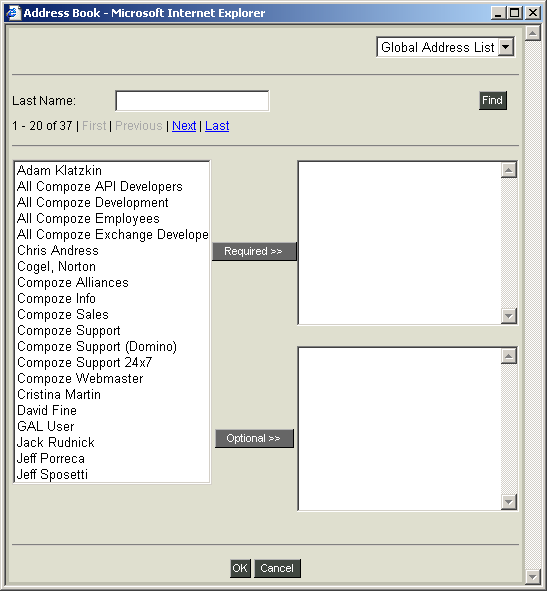Open the Global Address List dropdown
Image resolution: width=547 pixels, height=591 pixels.
[x=445, y=47]
